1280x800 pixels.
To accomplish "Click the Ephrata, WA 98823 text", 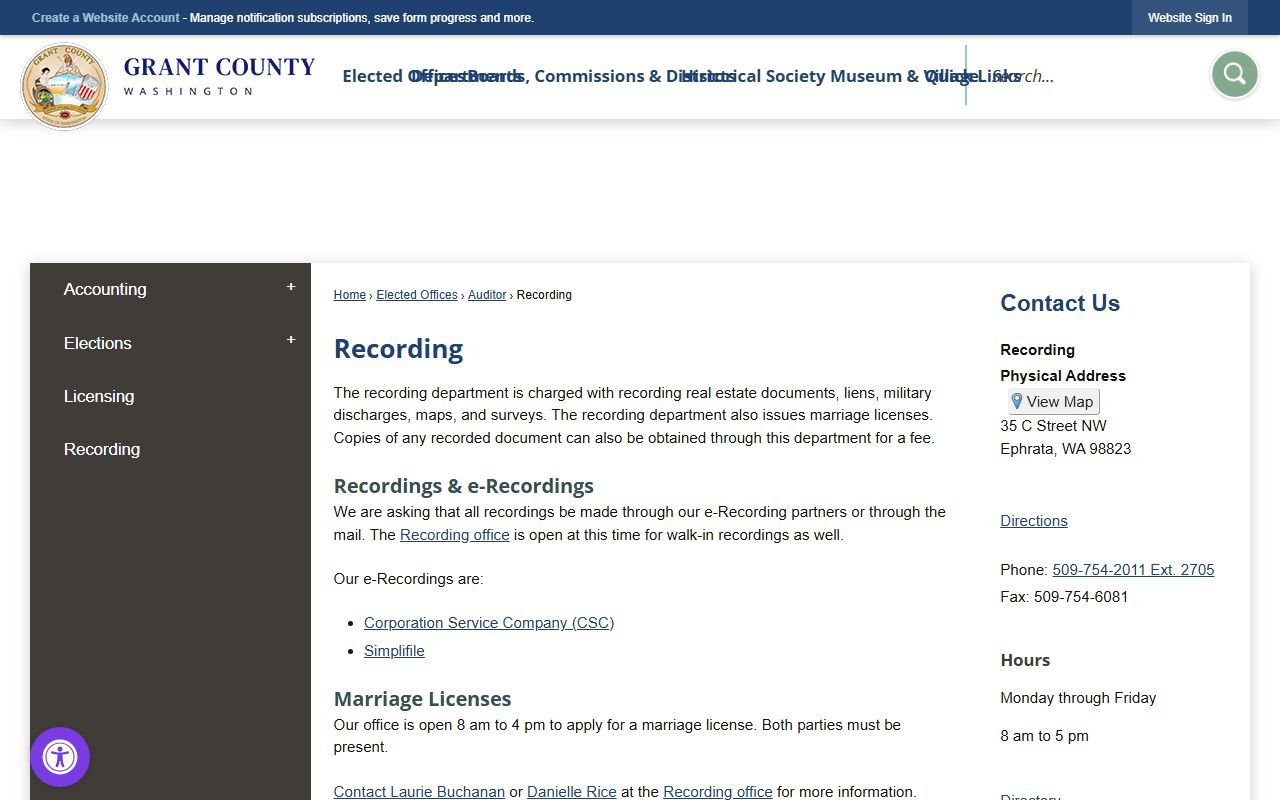I will (x=1066, y=449).
